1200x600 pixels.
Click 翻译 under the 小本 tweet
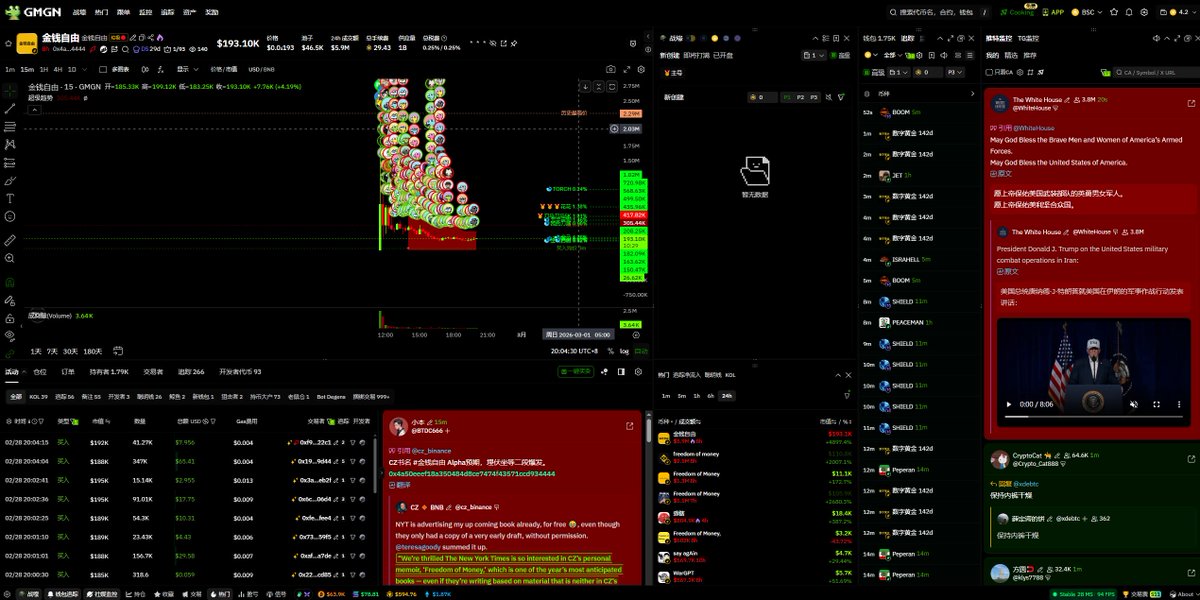point(400,484)
